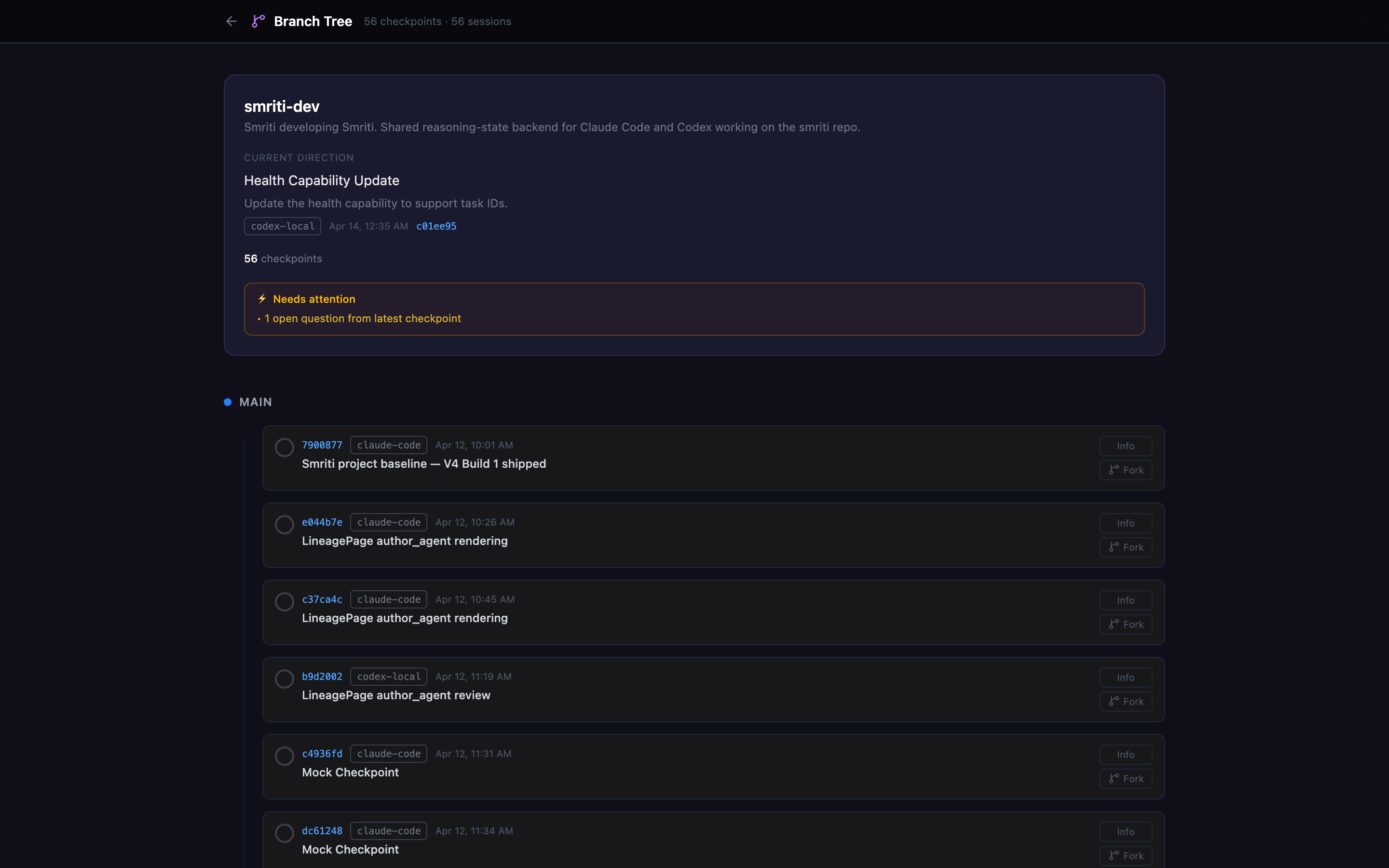Select radio circle for checkpoint dc61248
This screenshot has width=1389, height=868.
(x=284, y=833)
